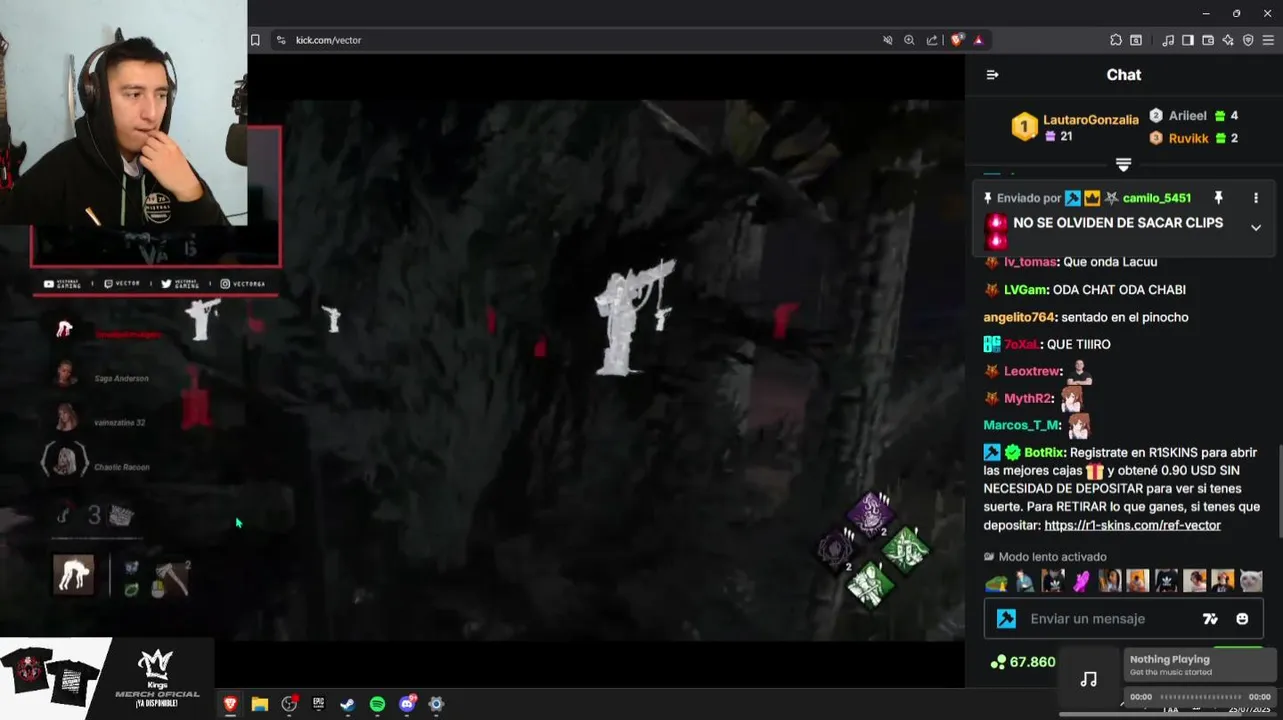Click username Leoxtrew in chat
This screenshot has width=1283, height=720.
pos(1032,371)
